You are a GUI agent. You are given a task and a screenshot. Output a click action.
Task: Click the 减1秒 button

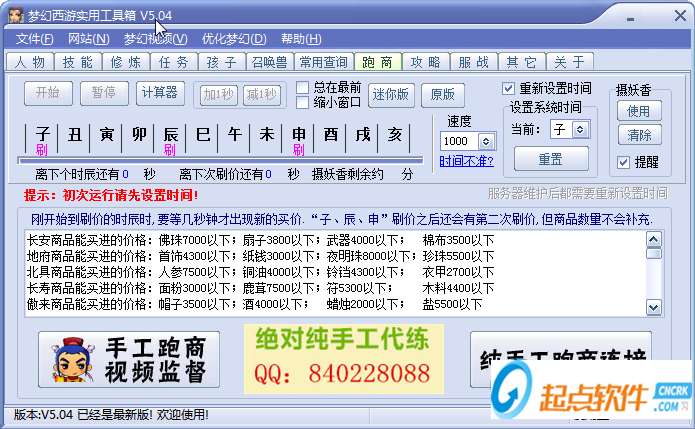click(262, 95)
